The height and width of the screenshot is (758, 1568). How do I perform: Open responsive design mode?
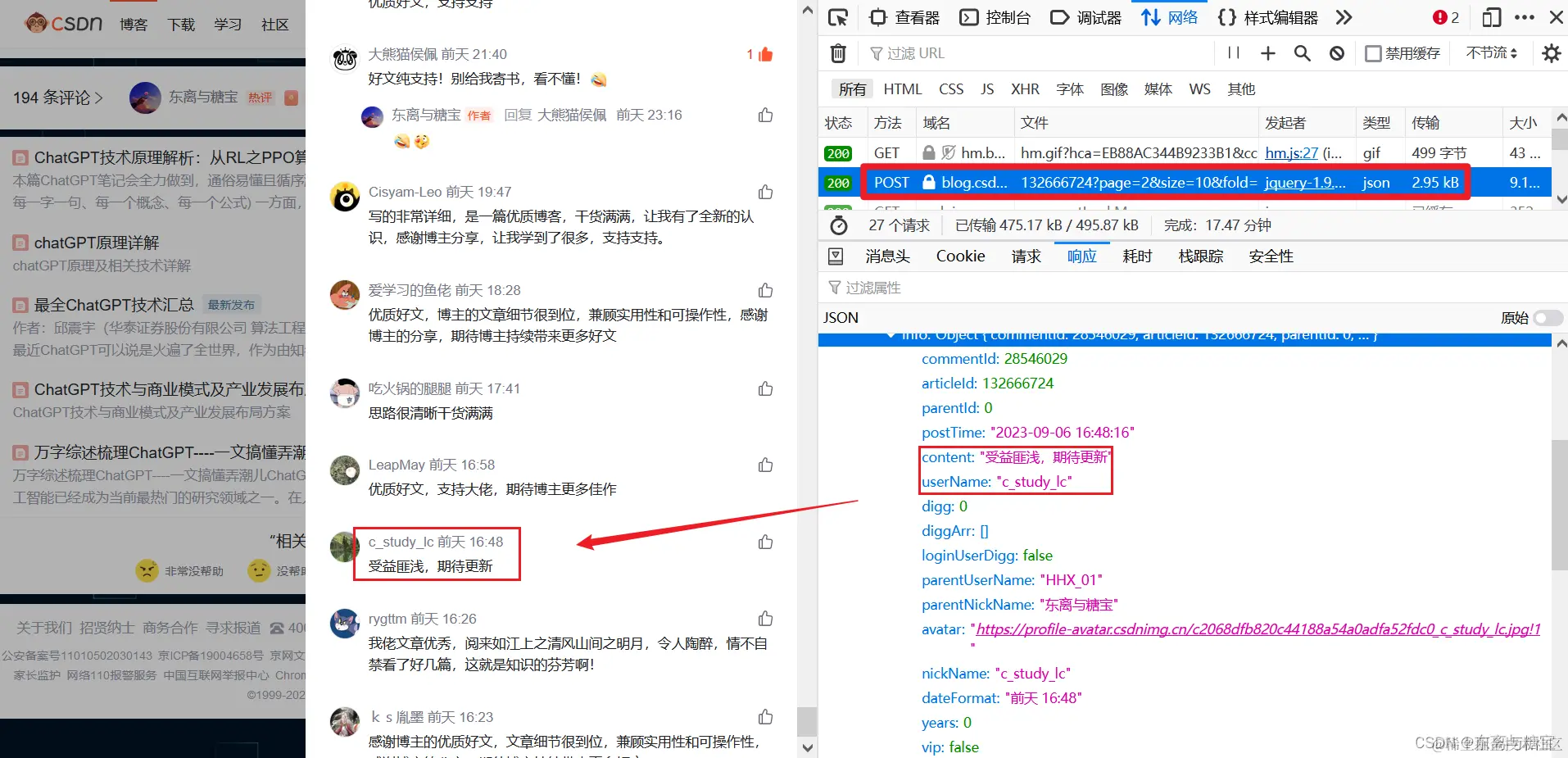1491,16
